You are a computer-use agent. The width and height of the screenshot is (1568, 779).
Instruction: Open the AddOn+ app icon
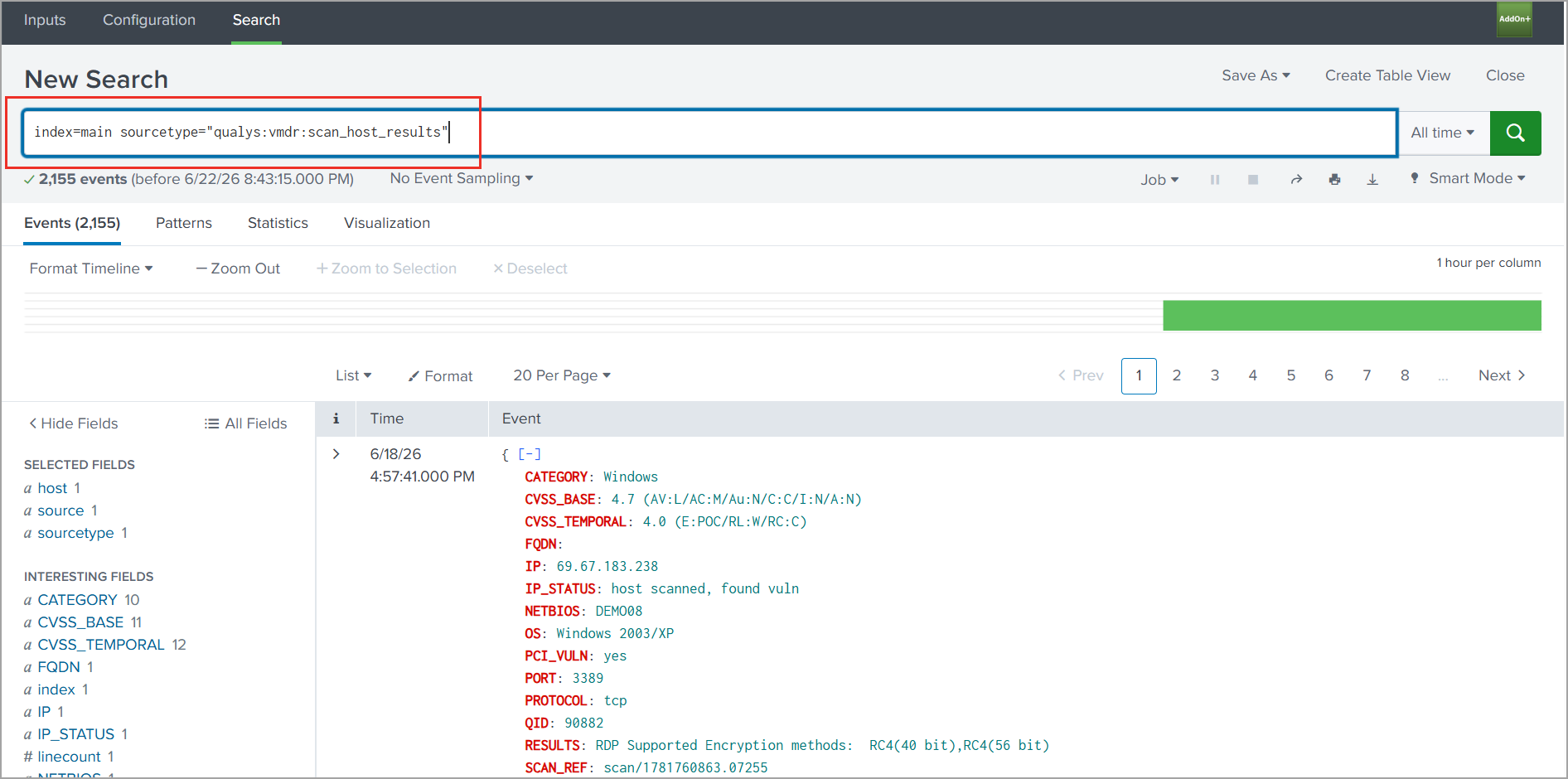pyautogui.click(x=1514, y=19)
